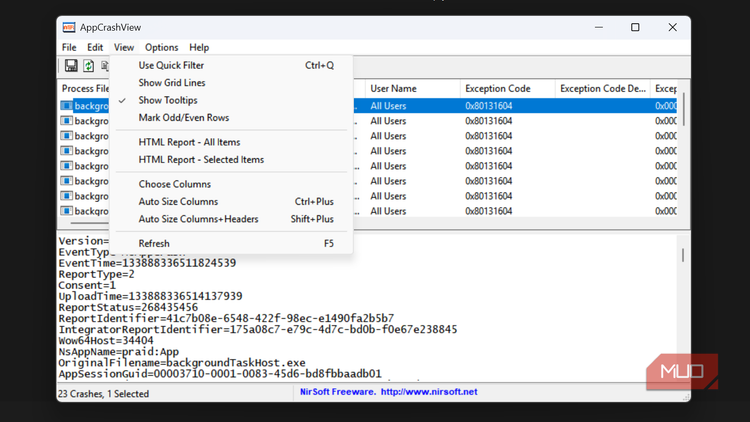Click the OriginalFilename=backgroundTaskHost.exe line
Viewport: 750px width, 422px height.
click(x=182, y=363)
